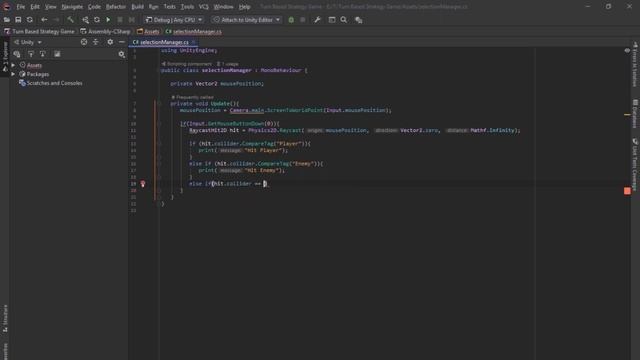Open the File menu

20,7
